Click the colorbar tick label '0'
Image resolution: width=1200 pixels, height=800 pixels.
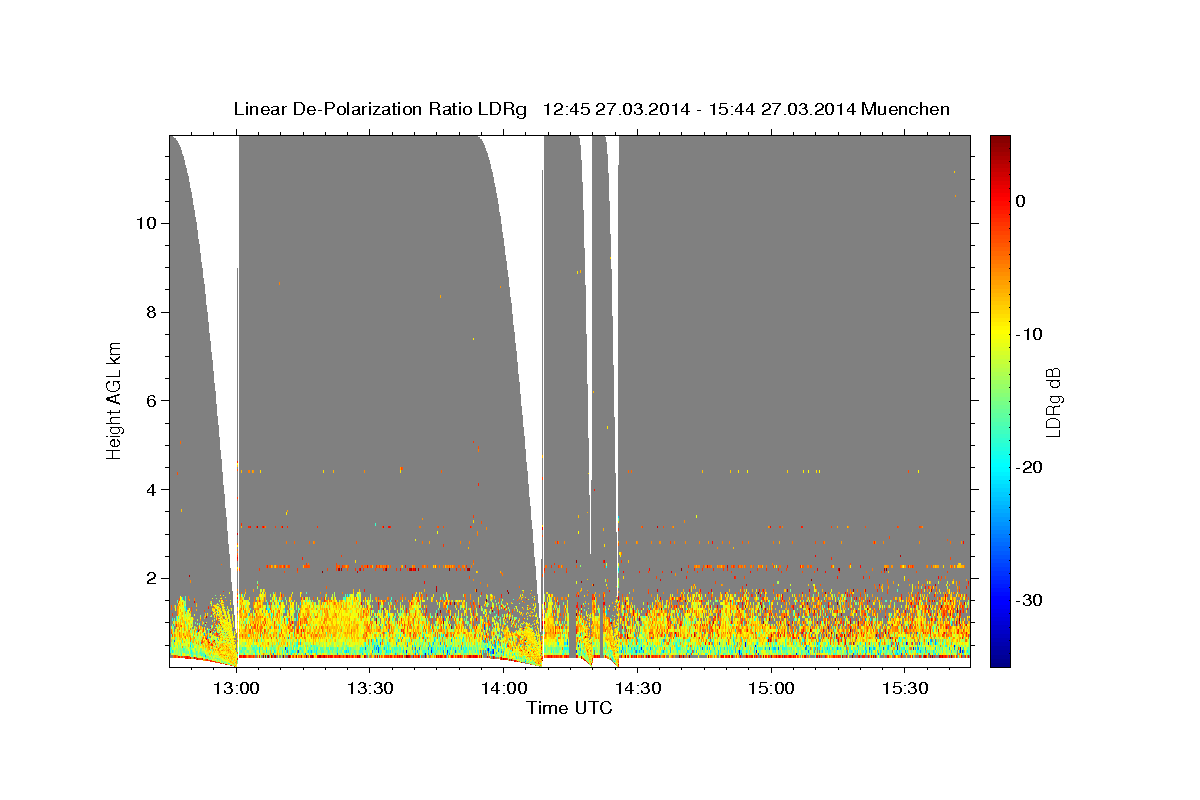tap(1020, 201)
